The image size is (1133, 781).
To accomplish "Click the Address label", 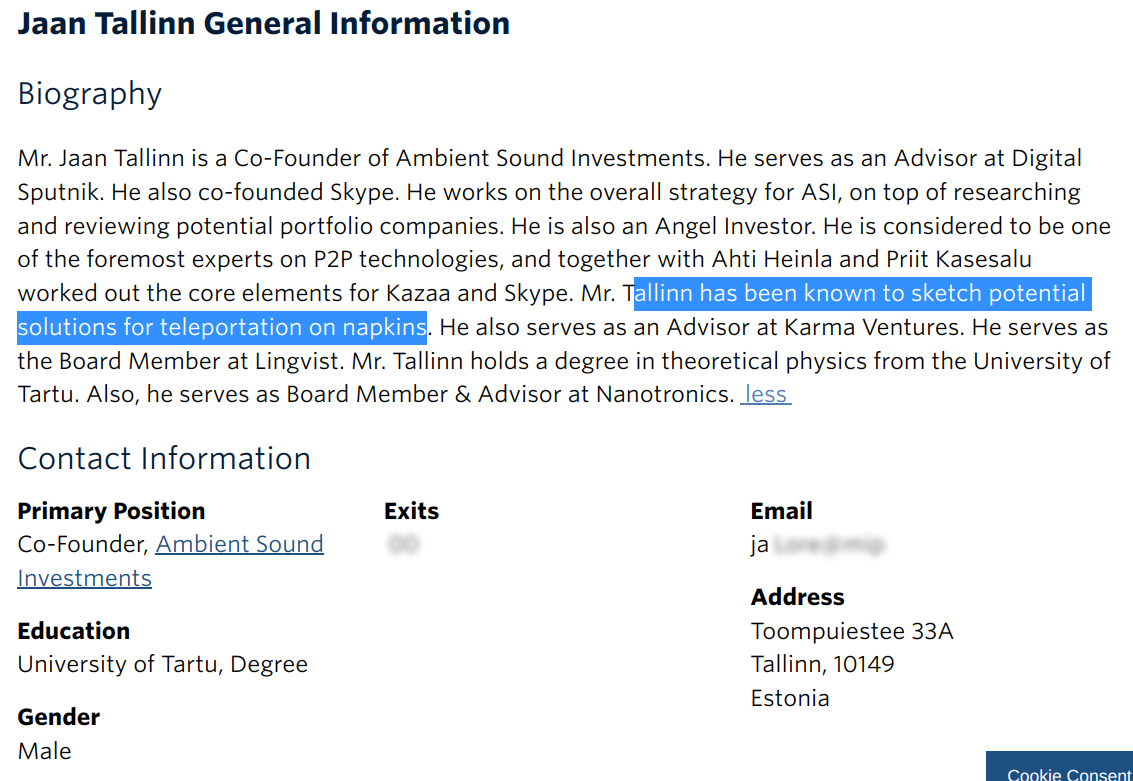I will [x=797, y=597].
